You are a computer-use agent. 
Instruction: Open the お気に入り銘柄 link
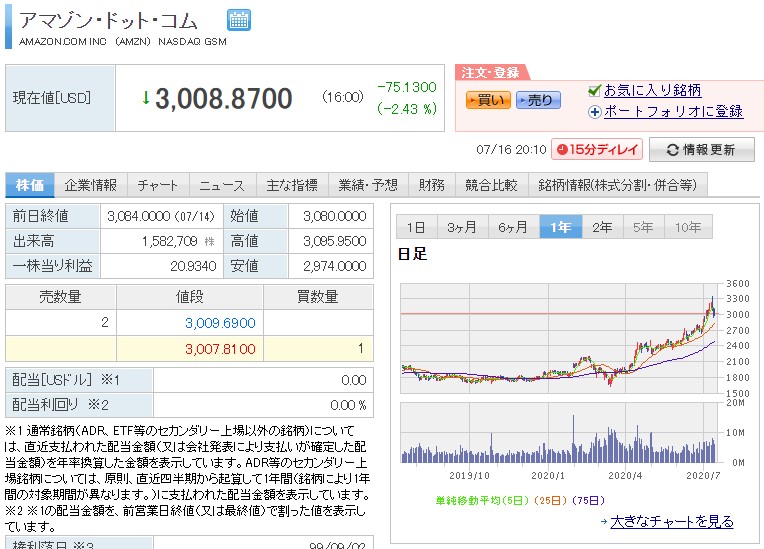click(x=652, y=90)
